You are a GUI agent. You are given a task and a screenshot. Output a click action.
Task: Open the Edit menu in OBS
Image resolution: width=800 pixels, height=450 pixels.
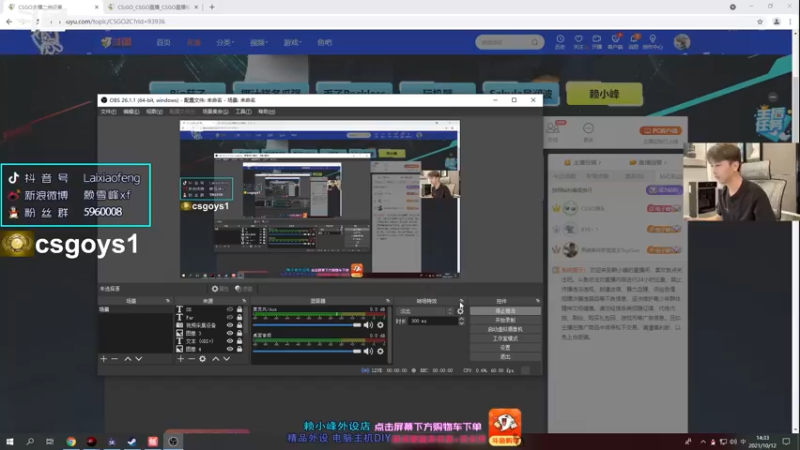[131, 112]
